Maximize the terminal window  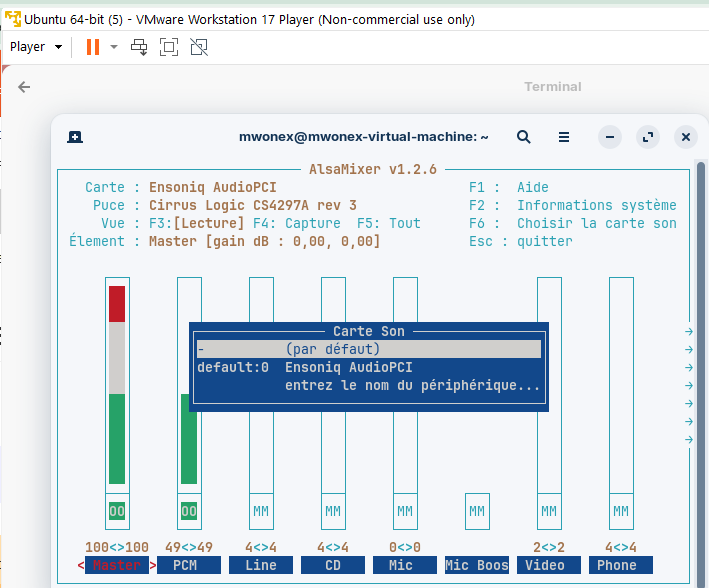648,137
